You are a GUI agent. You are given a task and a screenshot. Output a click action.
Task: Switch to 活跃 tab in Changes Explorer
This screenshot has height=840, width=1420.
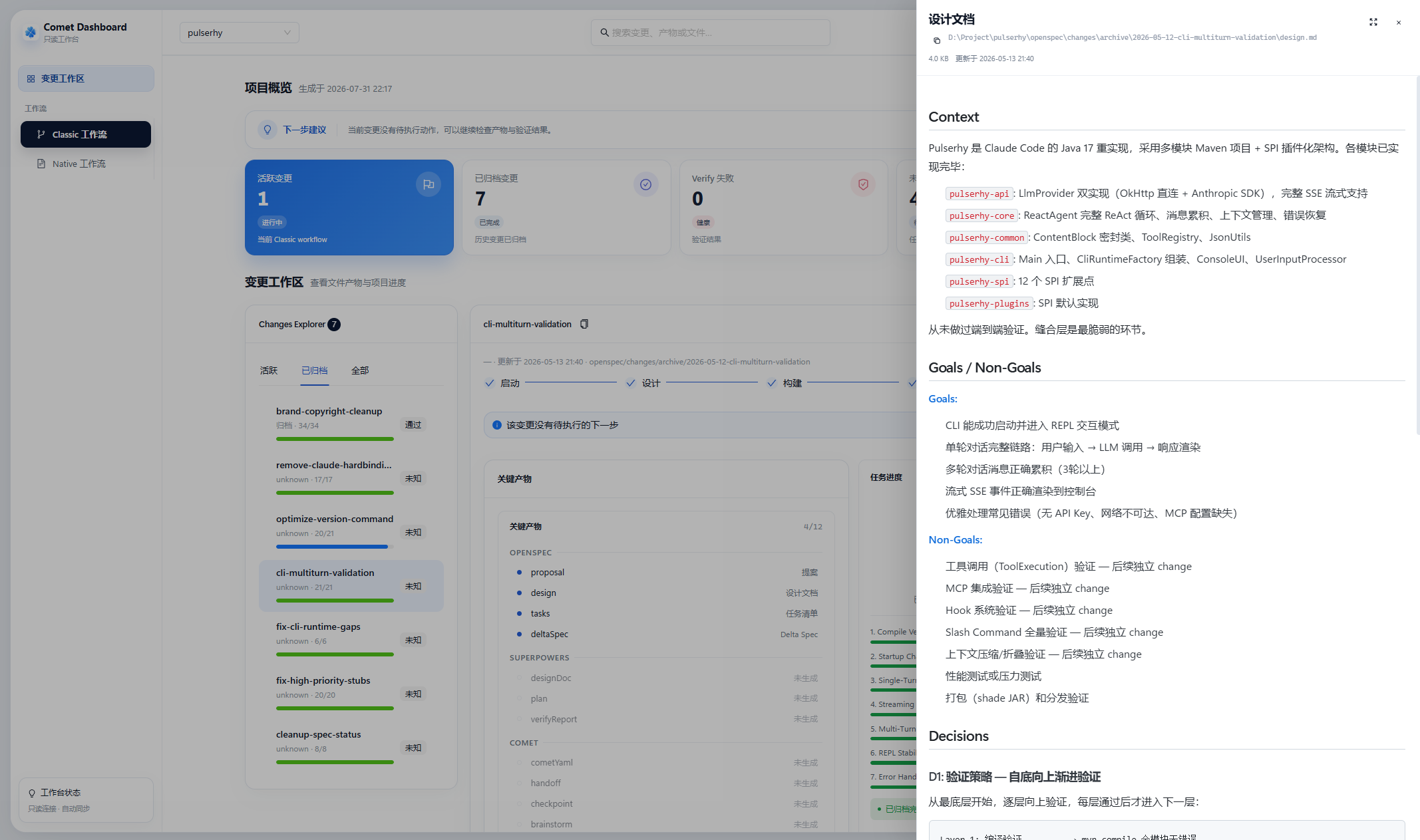[269, 370]
